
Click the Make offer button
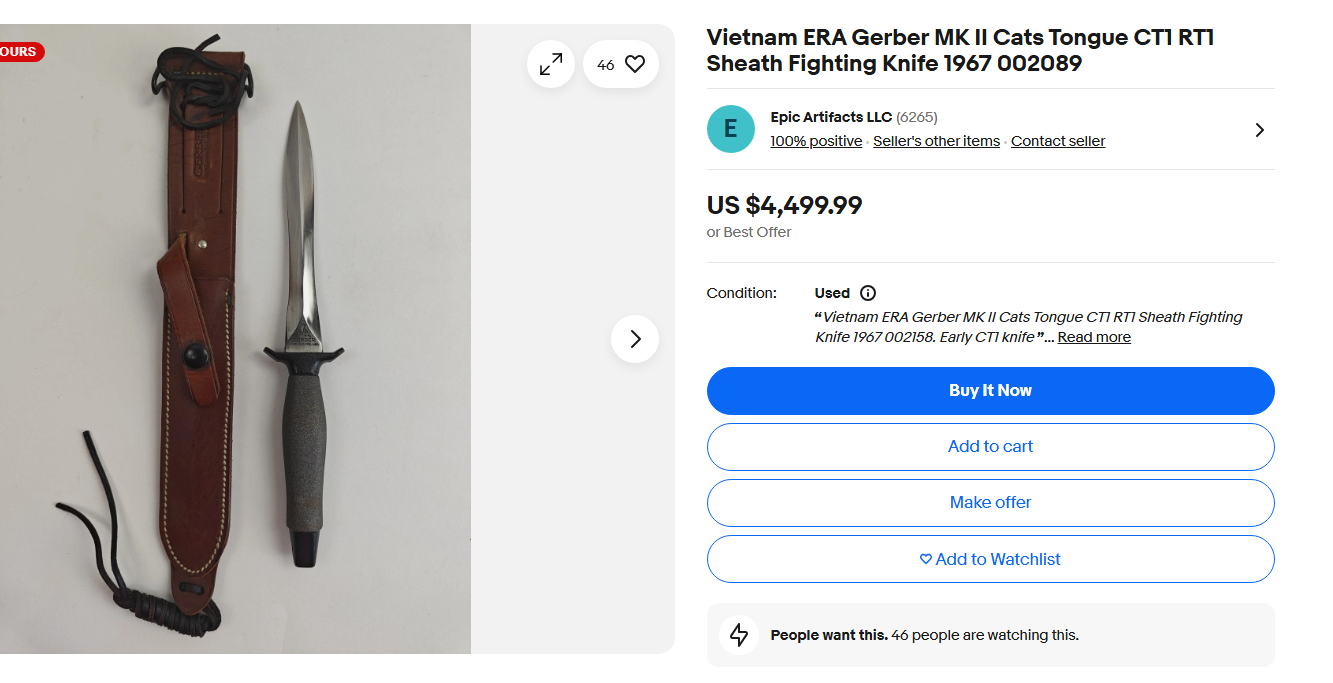tap(990, 503)
